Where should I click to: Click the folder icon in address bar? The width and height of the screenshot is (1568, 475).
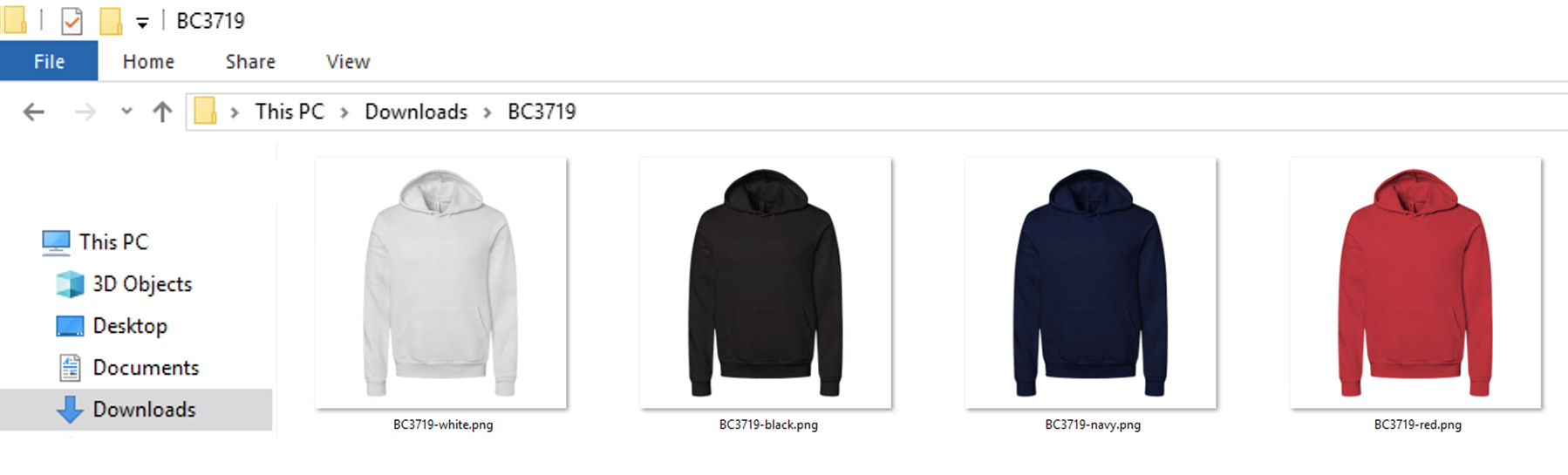(x=205, y=112)
